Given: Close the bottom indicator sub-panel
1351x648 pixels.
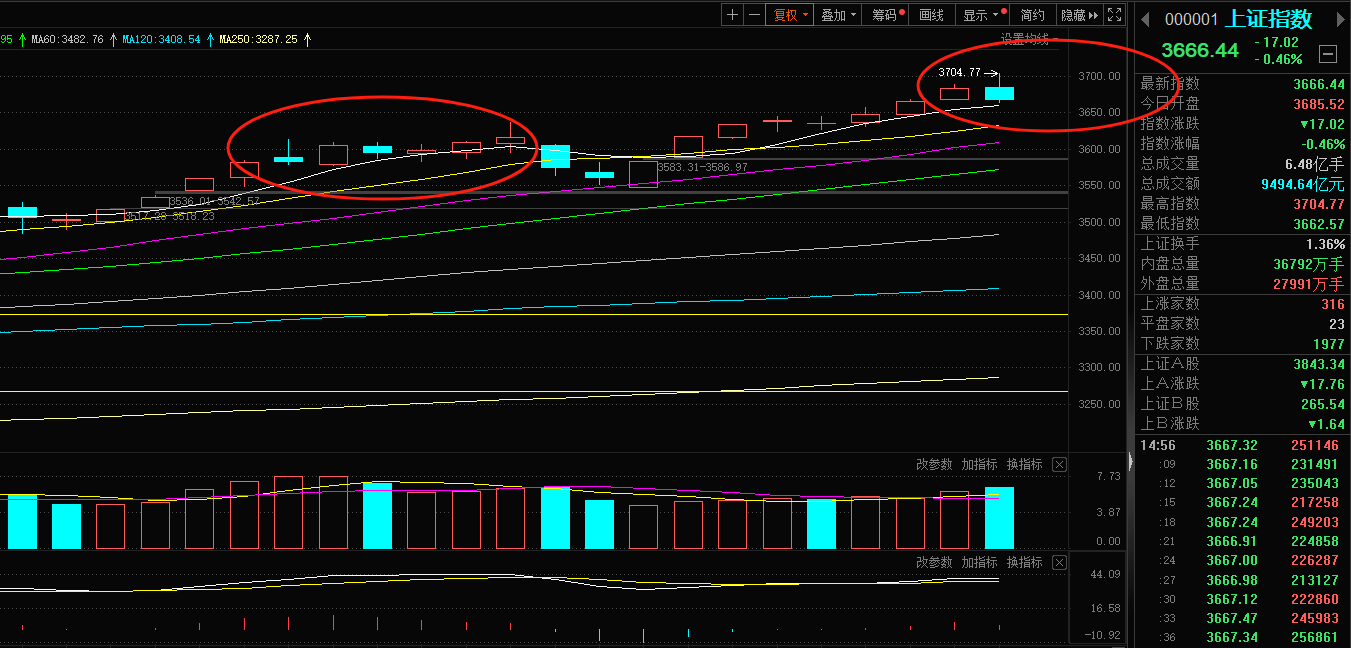Looking at the screenshot, I should point(1060,563).
